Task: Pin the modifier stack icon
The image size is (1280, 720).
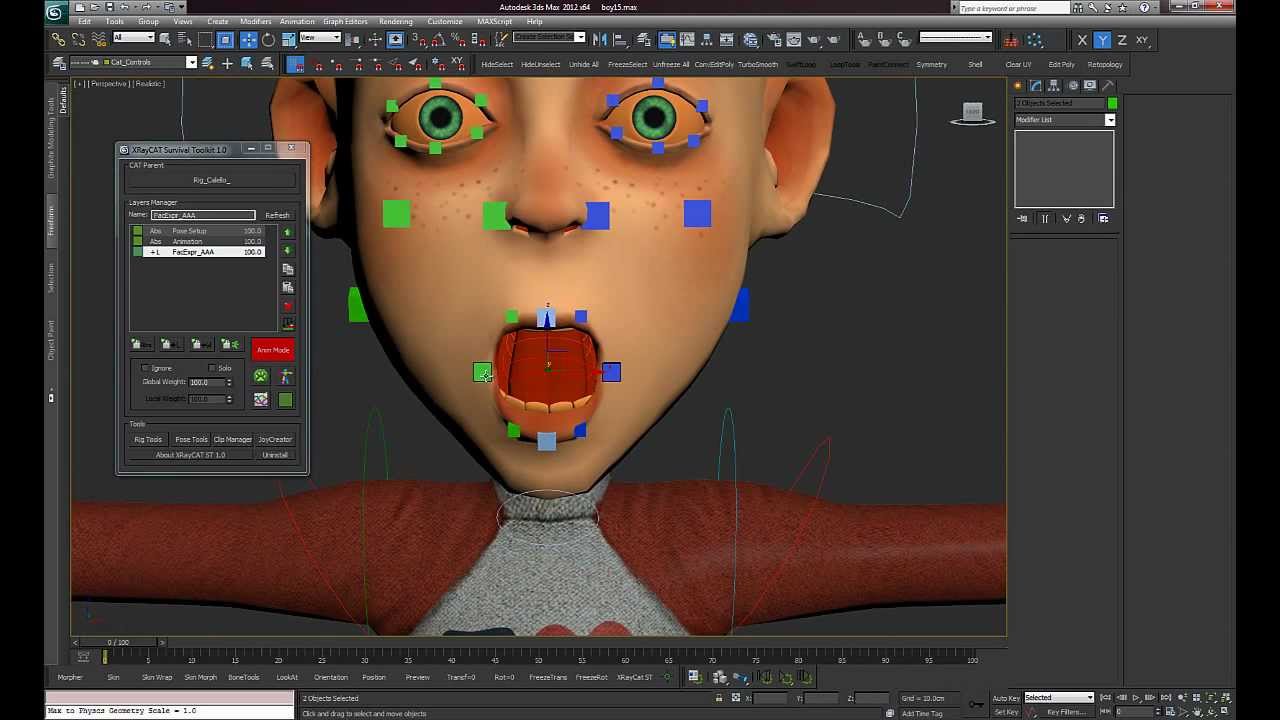Action: point(1022,218)
